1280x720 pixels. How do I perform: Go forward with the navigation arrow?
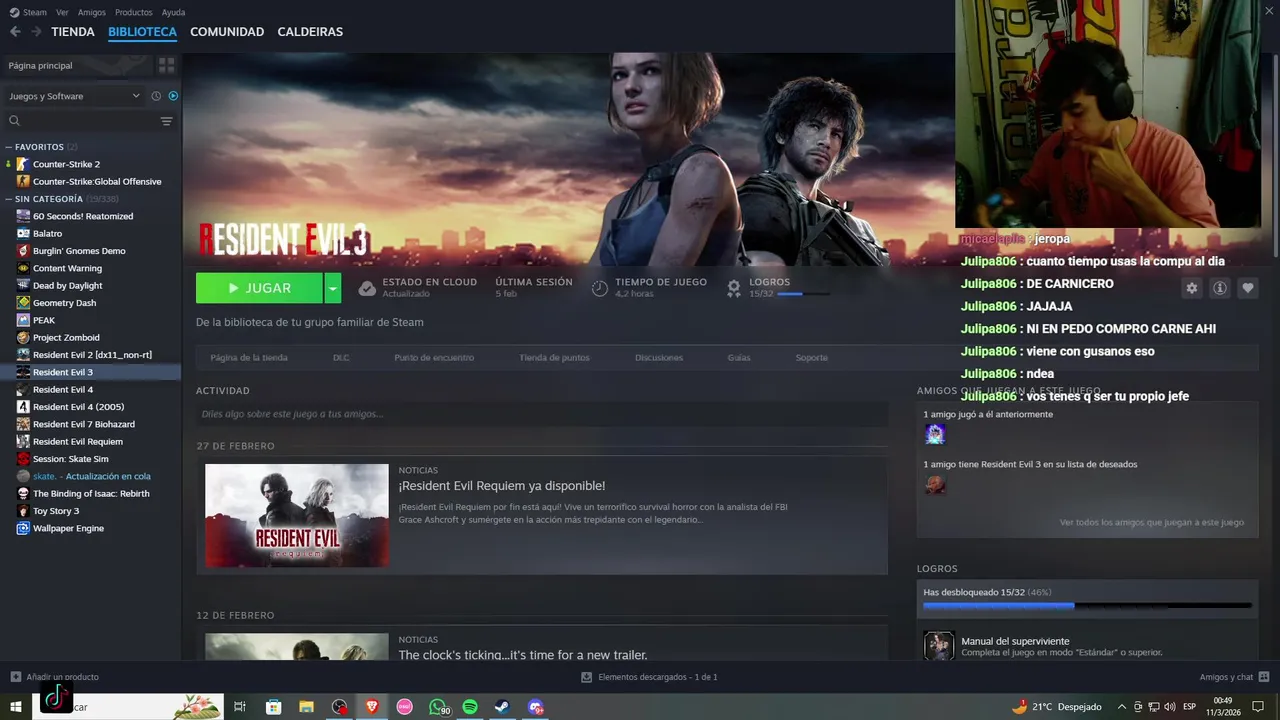[x=36, y=32]
